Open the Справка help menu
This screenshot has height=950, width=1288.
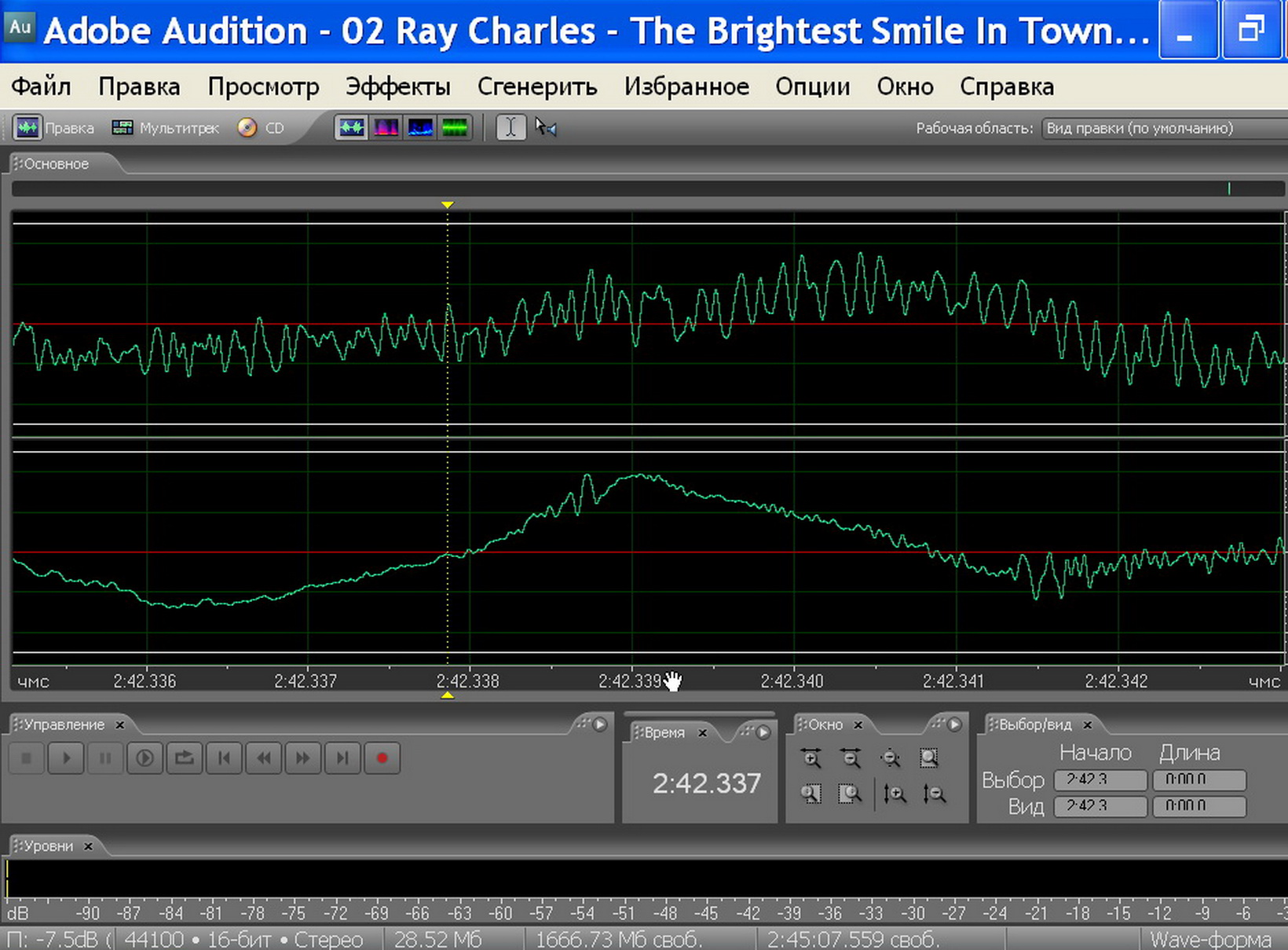click(x=1006, y=86)
